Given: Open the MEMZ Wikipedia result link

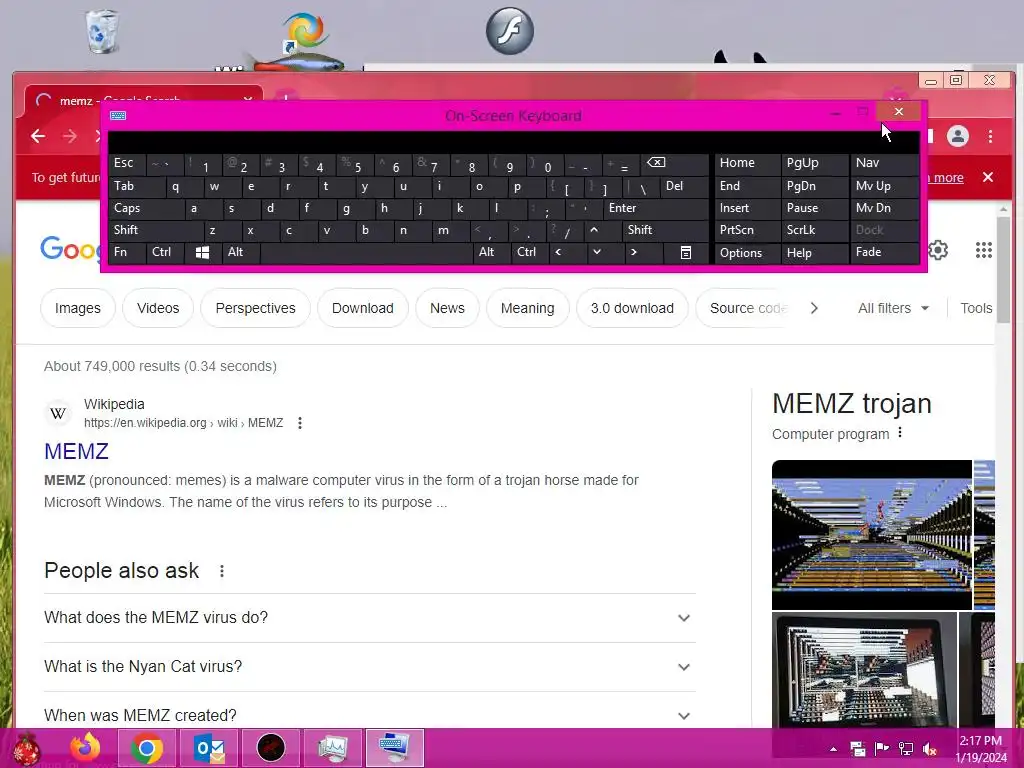Looking at the screenshot, I should (x=76, y=451).
